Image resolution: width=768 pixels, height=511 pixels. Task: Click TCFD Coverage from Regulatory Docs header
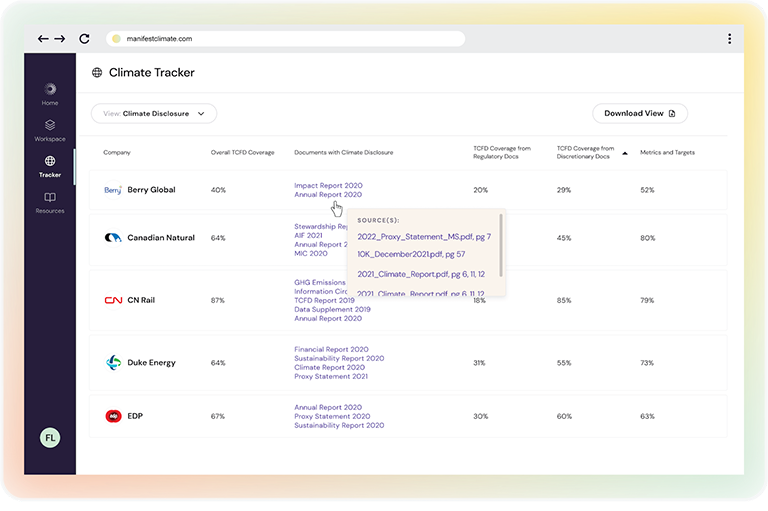[x=502, y=152]
